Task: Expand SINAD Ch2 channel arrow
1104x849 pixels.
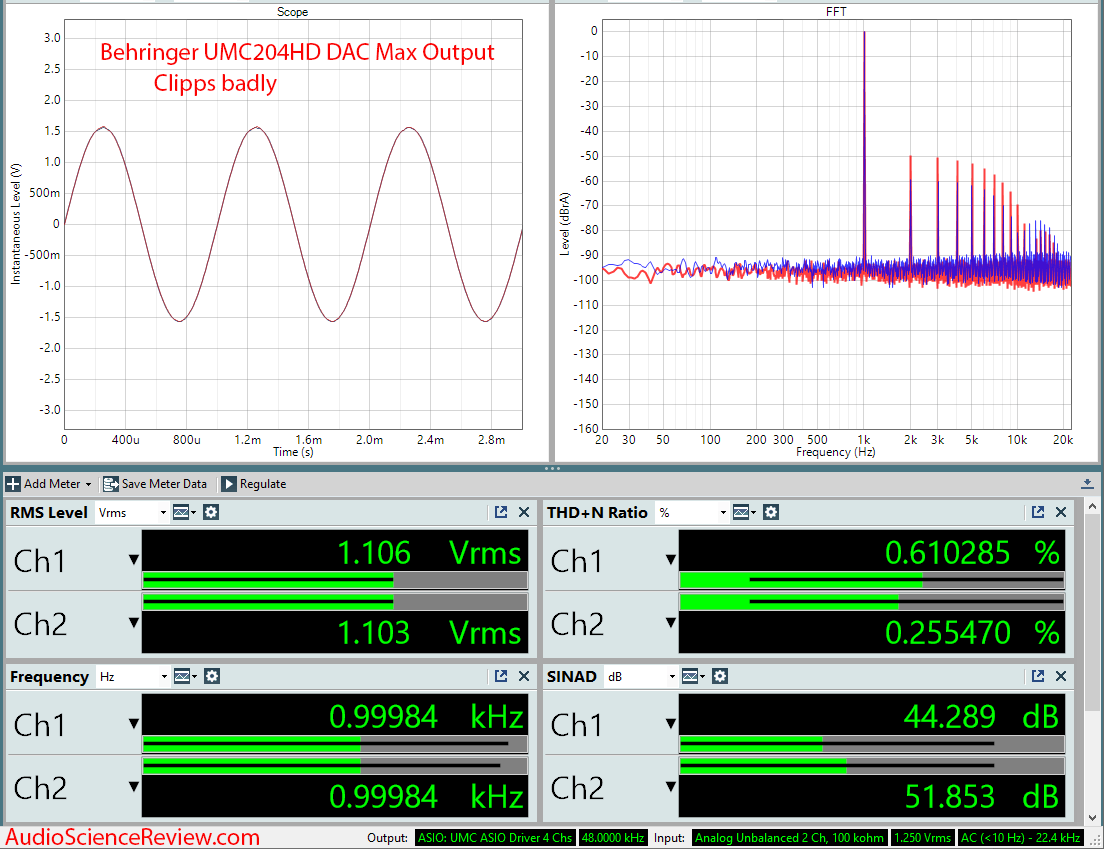Action: (x=671, y=787)
